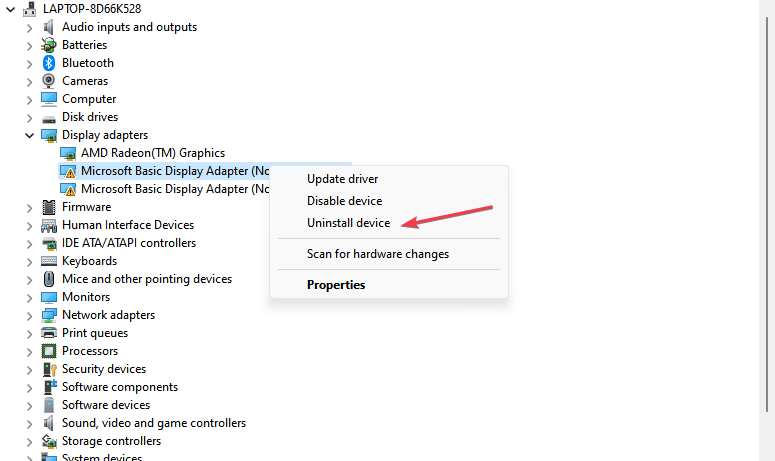
Task: Click the Software components icon
Action: pyautogui.click(x=49, y=387)
